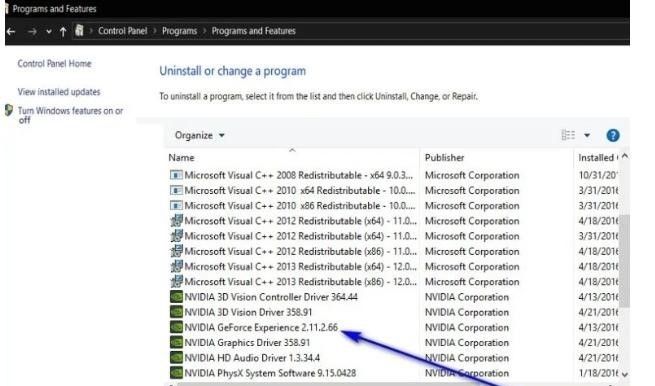Click icon of Visual C++ 2010 x86 entry
655x386 pixels.
coord(176,206)
